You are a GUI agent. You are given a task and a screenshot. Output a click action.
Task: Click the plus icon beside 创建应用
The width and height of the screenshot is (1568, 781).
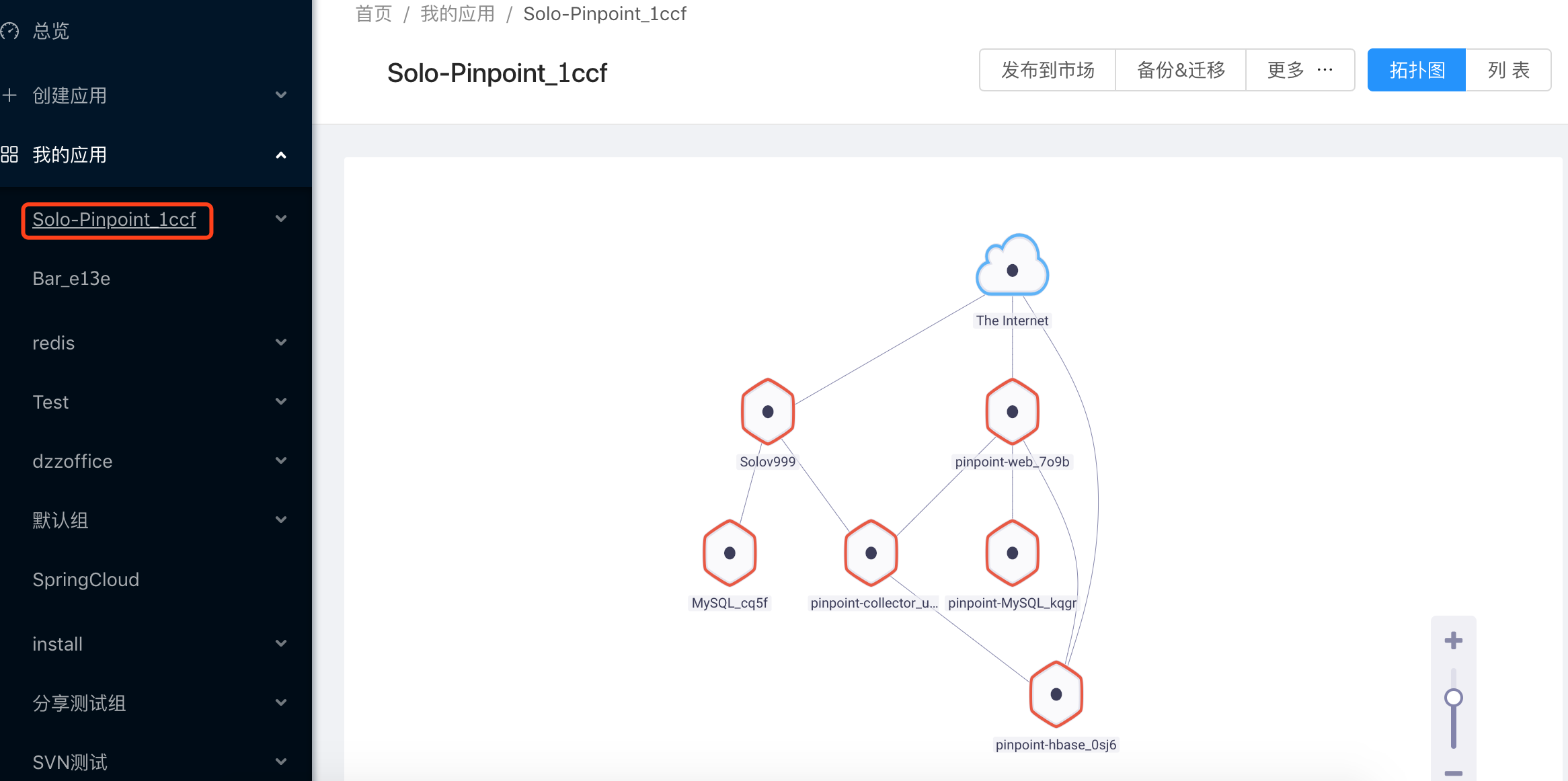click(x=9, y=95)
